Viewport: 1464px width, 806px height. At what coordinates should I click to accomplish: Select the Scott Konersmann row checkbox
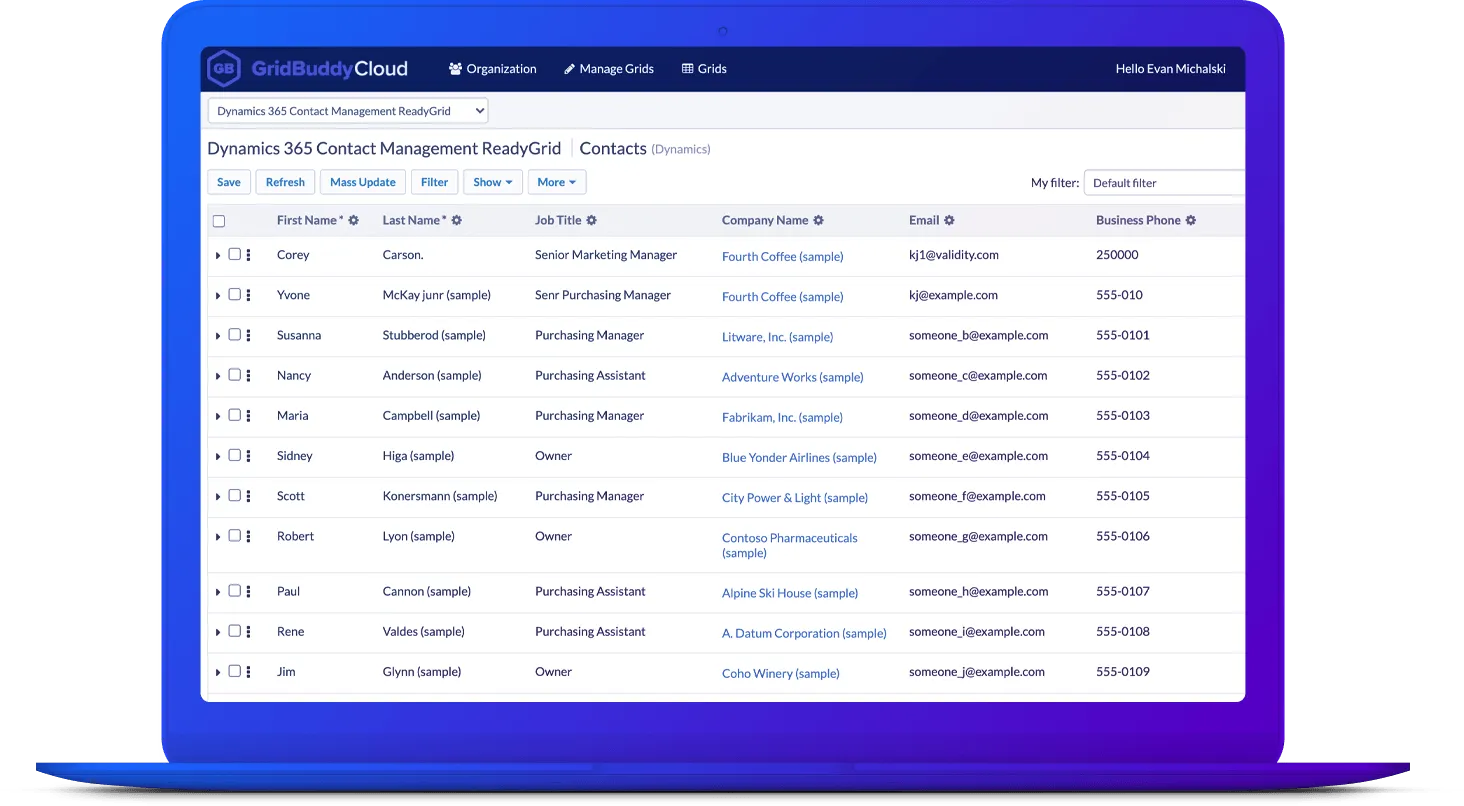point(234,495)
